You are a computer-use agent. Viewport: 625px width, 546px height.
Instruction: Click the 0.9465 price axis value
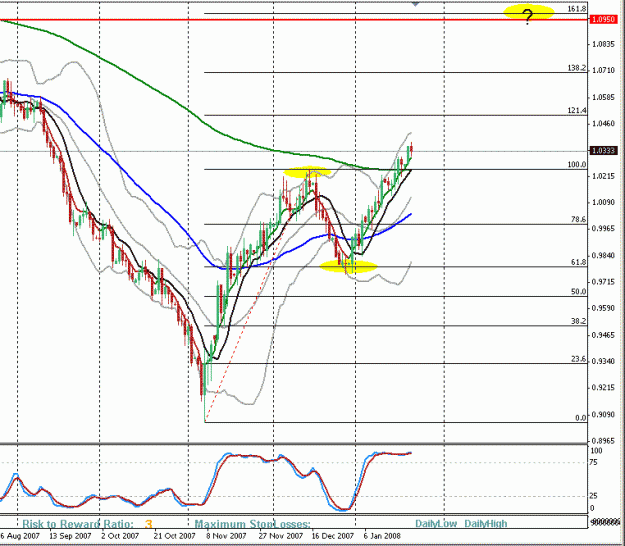click(603, 335)
